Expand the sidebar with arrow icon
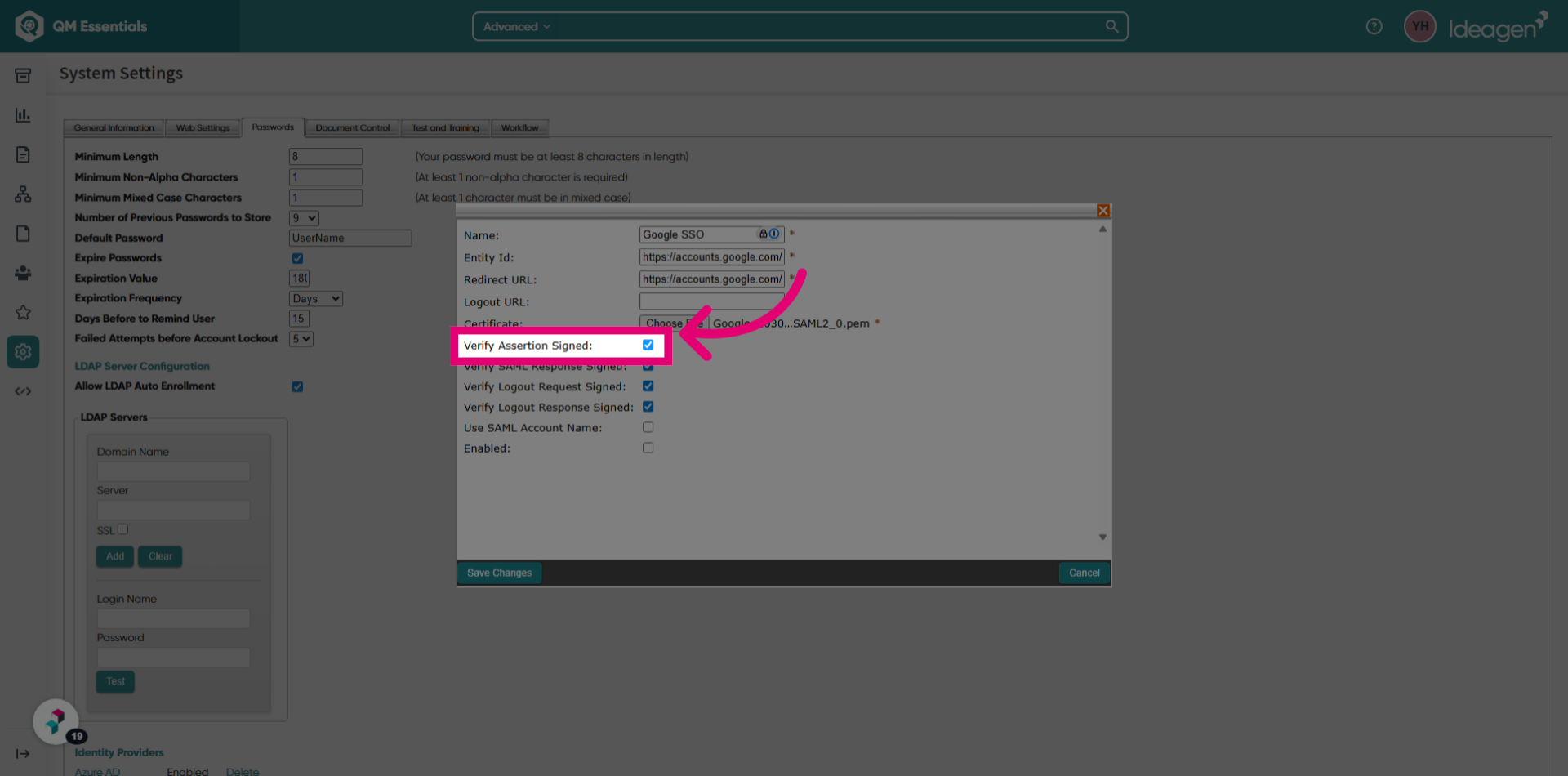Viewport: 1568px width, 776px height. point(23,753)
